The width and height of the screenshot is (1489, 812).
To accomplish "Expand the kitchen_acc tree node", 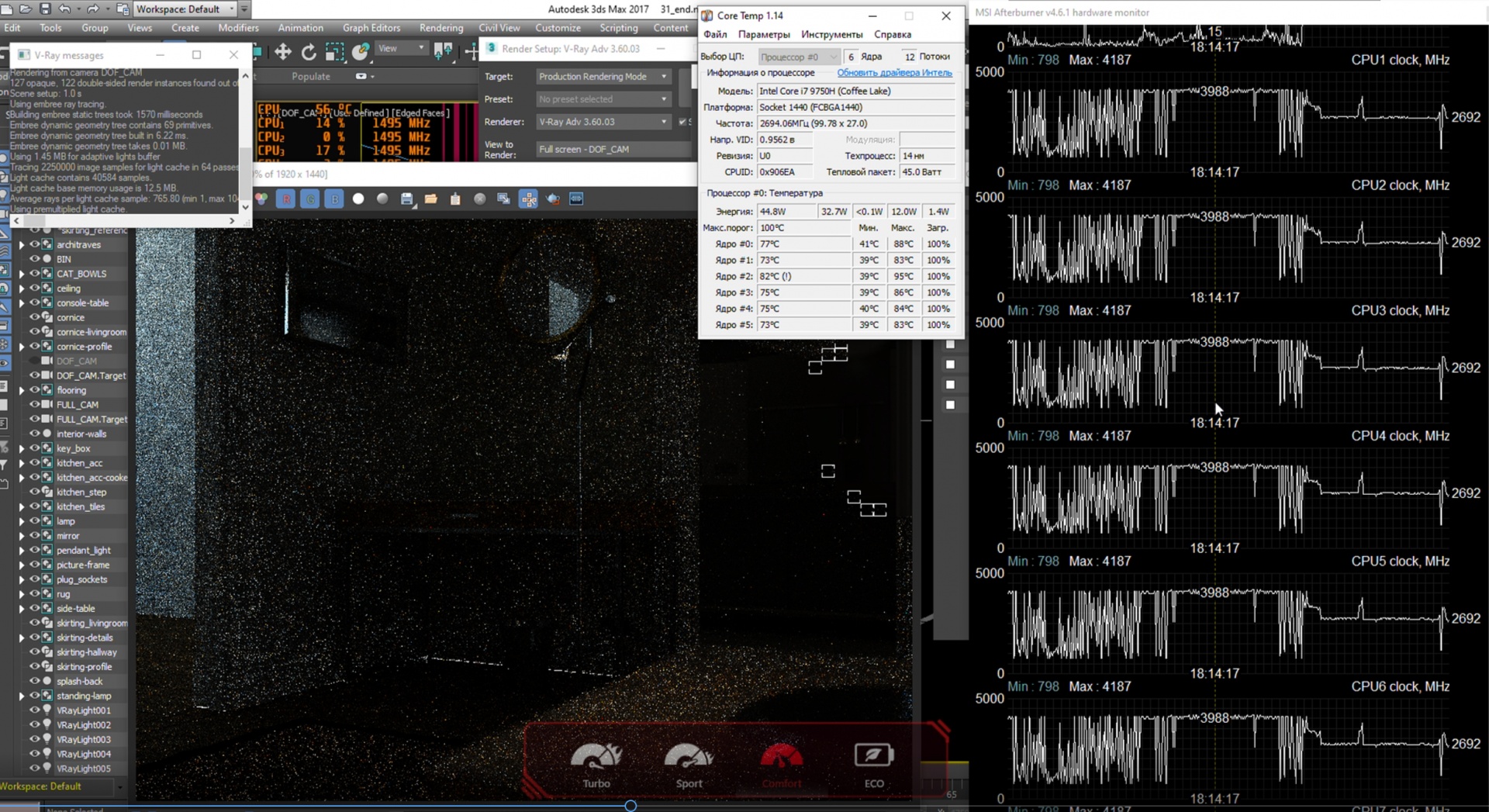I will tap(22, 463).
